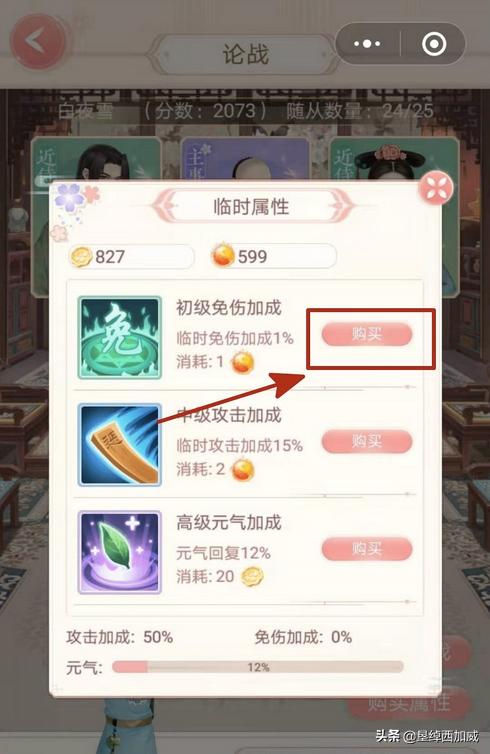The width and height of the screenshot is (490, 754).
Task: Select the blue attack boost token icon
Action: [120, 445]
